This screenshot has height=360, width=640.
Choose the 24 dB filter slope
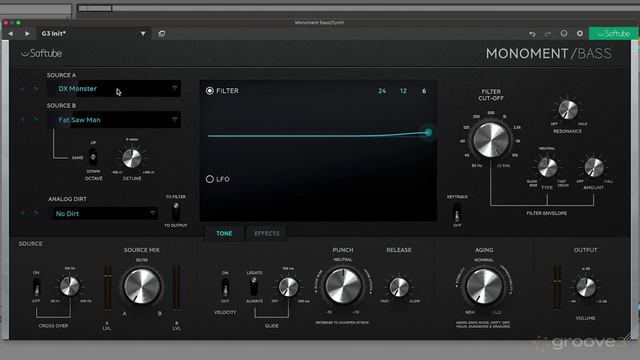pos(382,91)
